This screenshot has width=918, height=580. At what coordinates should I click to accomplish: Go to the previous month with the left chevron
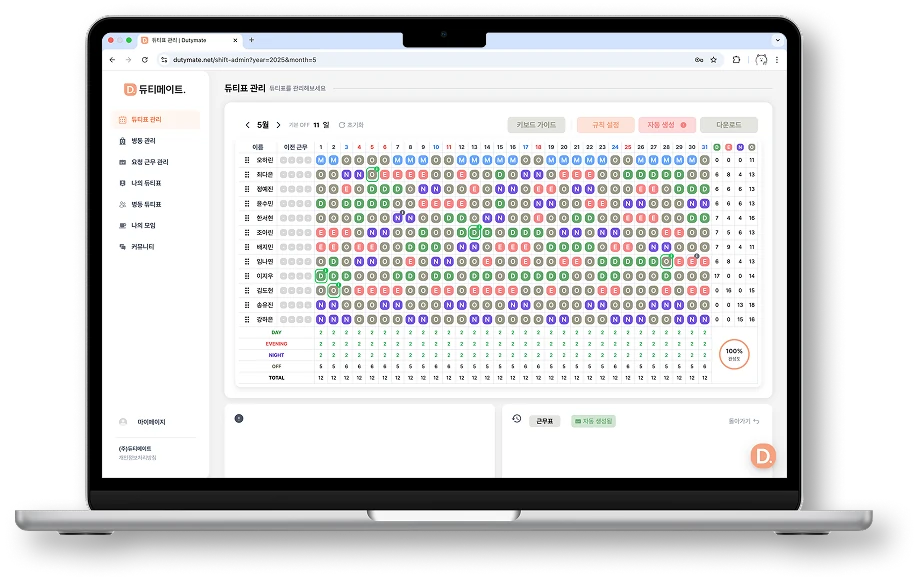[x=247, y=125]
